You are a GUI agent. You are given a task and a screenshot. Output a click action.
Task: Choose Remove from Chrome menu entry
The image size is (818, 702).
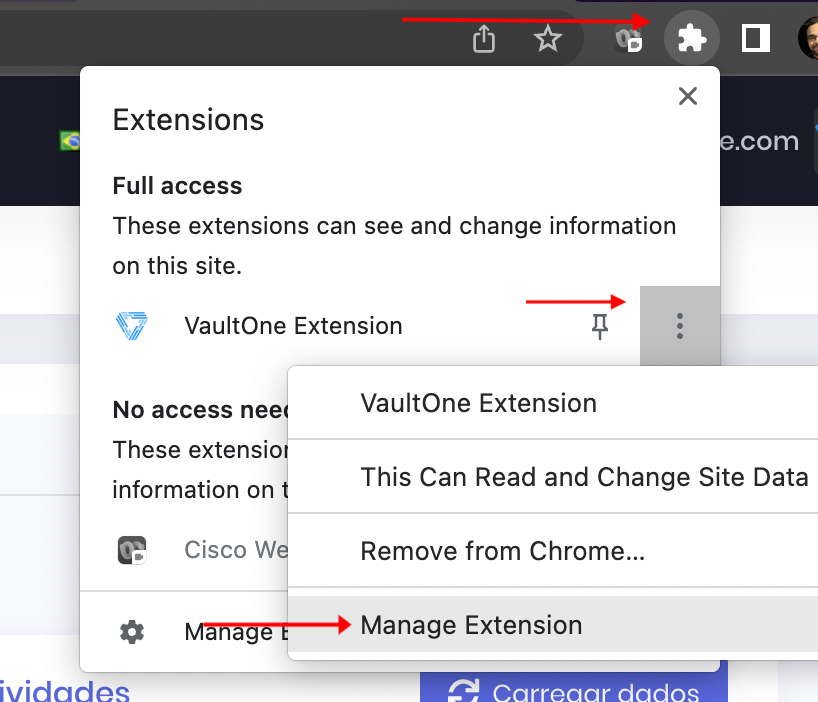point(502,551)
